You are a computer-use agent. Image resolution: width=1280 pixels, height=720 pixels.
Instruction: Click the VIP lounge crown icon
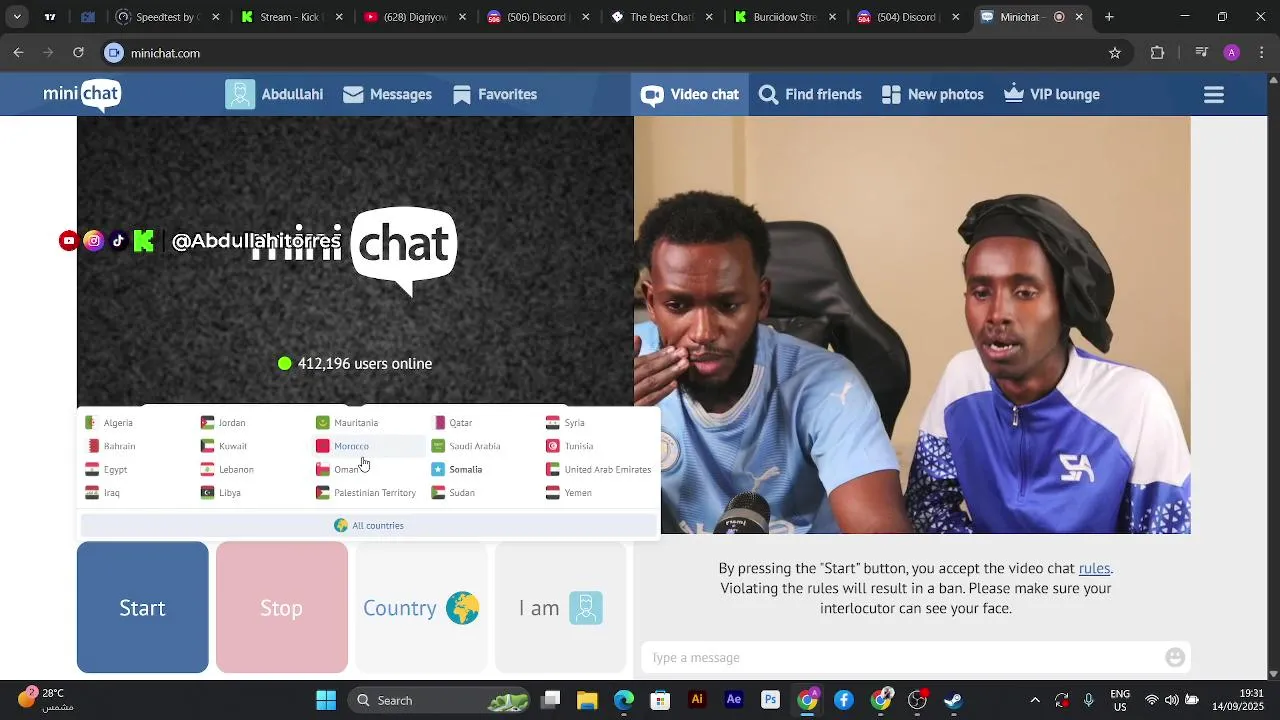(x=1014, y=93)
